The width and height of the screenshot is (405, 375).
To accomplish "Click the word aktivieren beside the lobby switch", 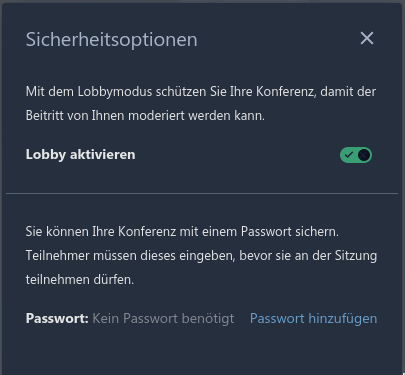I will click(103, 155).
